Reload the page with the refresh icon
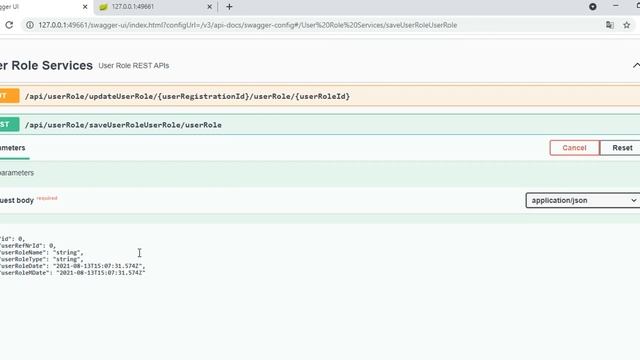 (x=9, y=25)
